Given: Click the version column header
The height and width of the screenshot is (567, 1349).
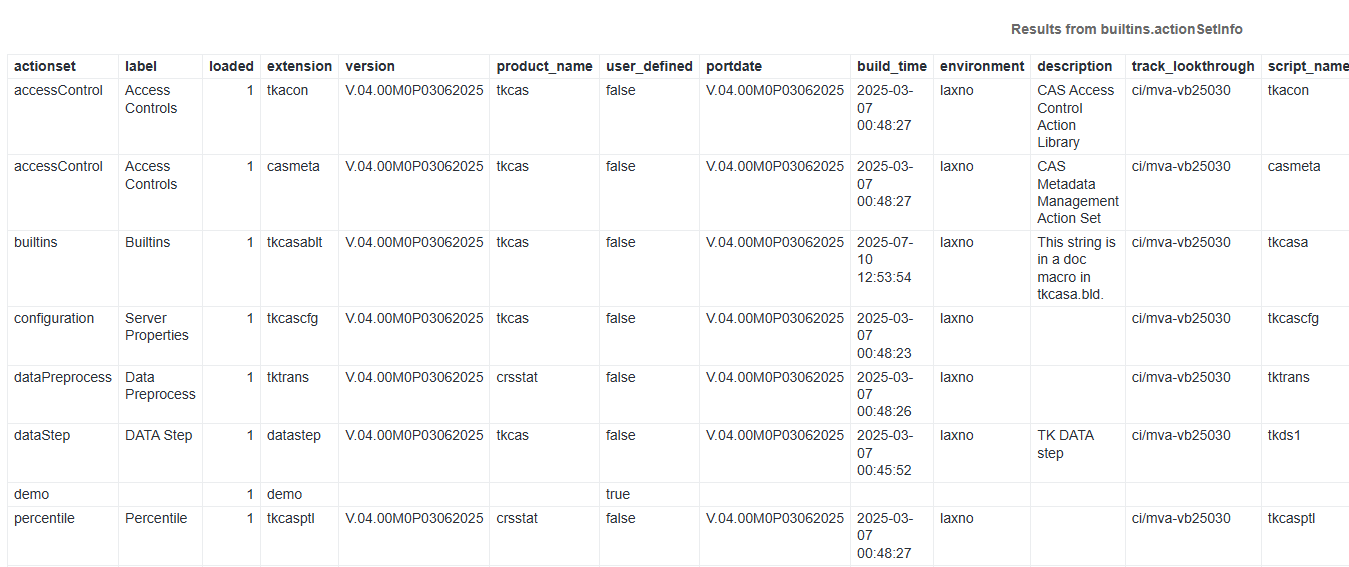Looking at the screenshot, I should point(370,66).
